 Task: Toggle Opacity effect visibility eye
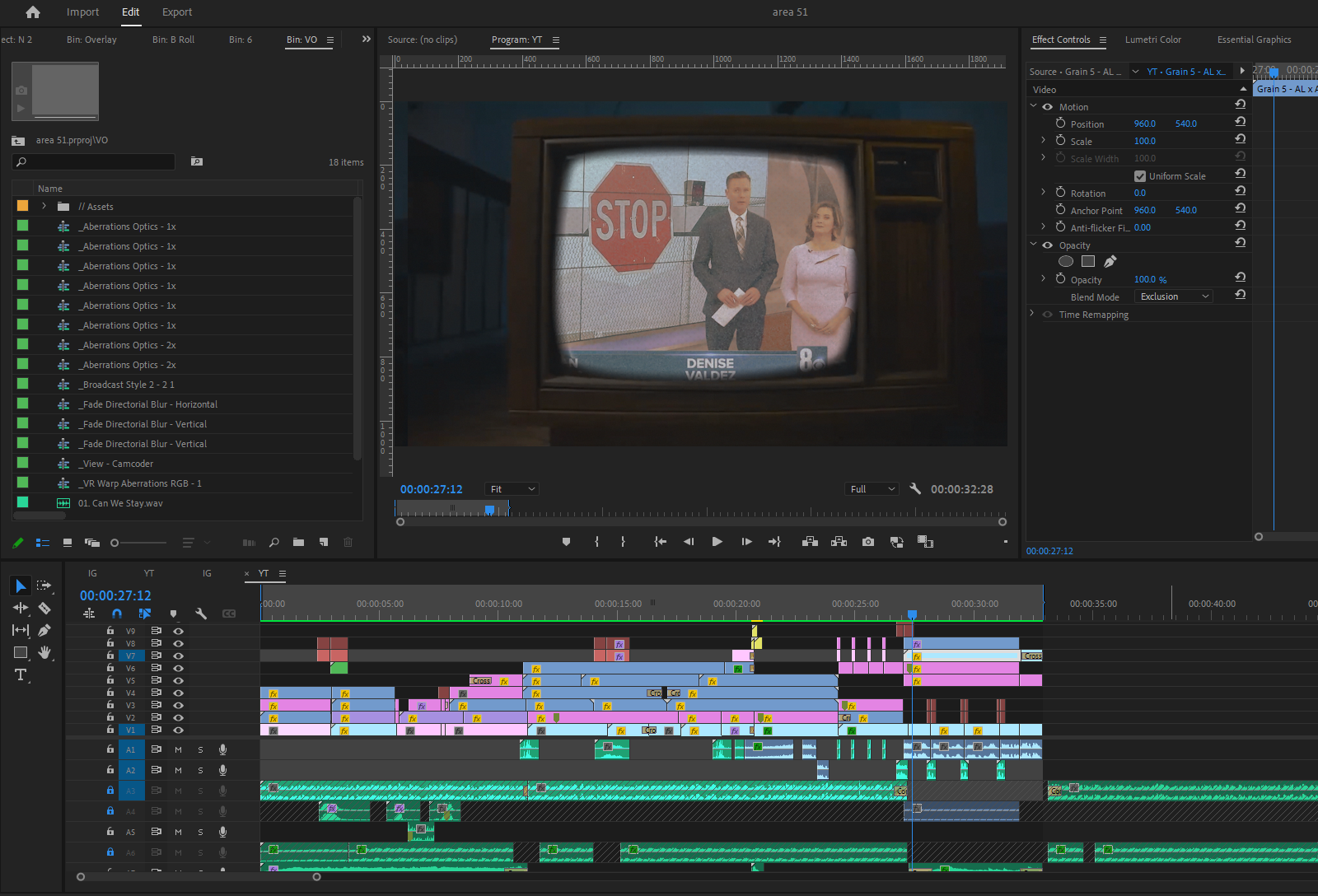pyautogui.click(x=1048, y=245)
